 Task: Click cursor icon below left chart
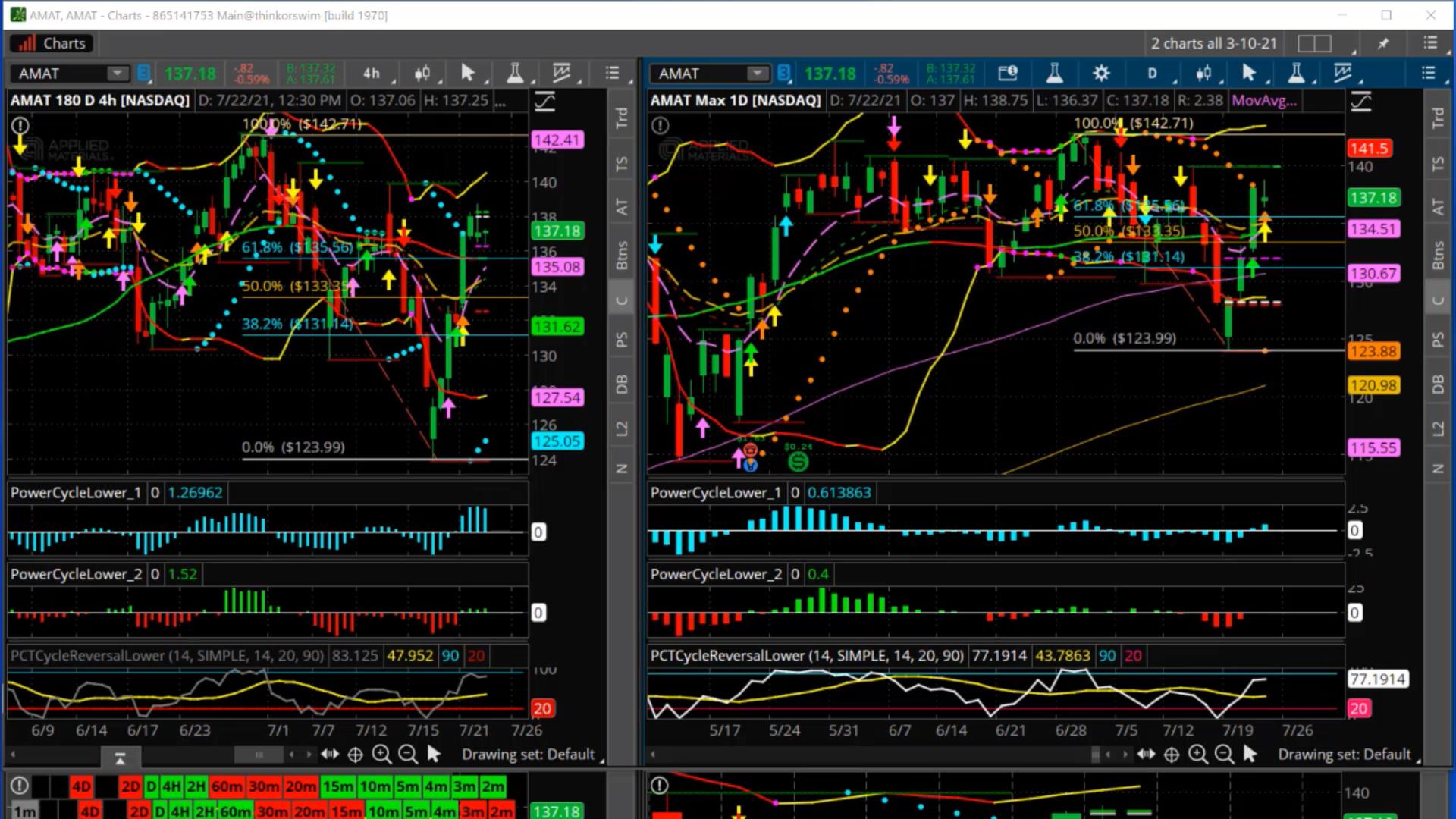coord(434,754)
